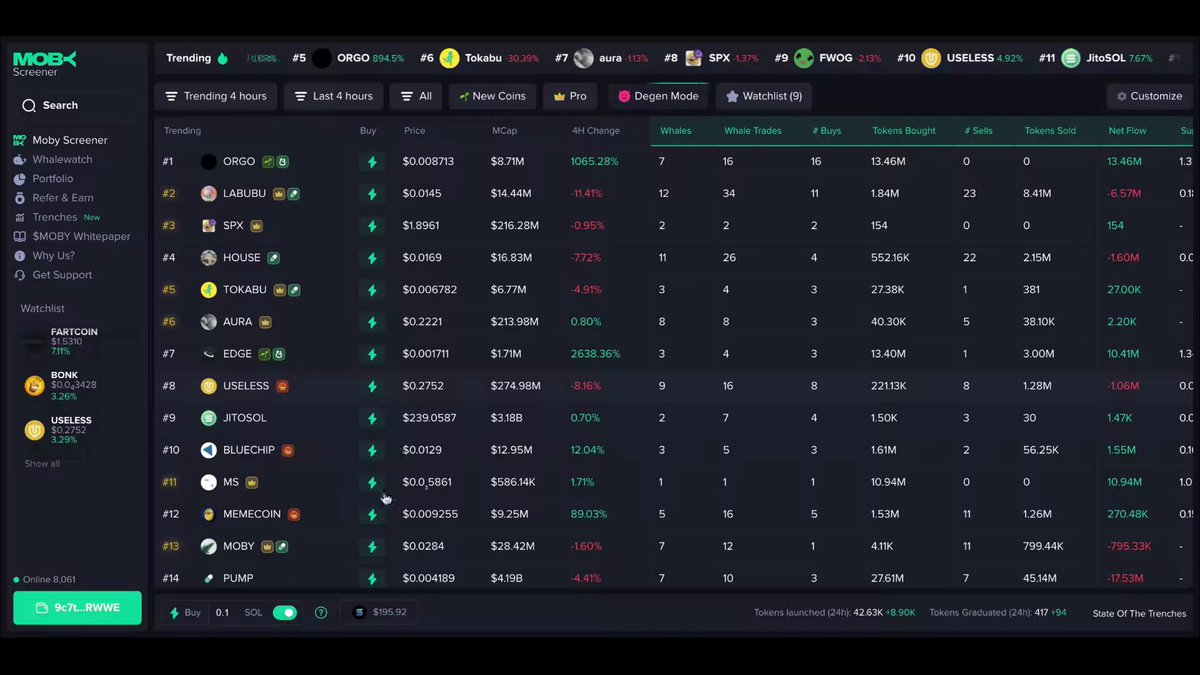Select the New Coins tab

(x=492, y=96)
